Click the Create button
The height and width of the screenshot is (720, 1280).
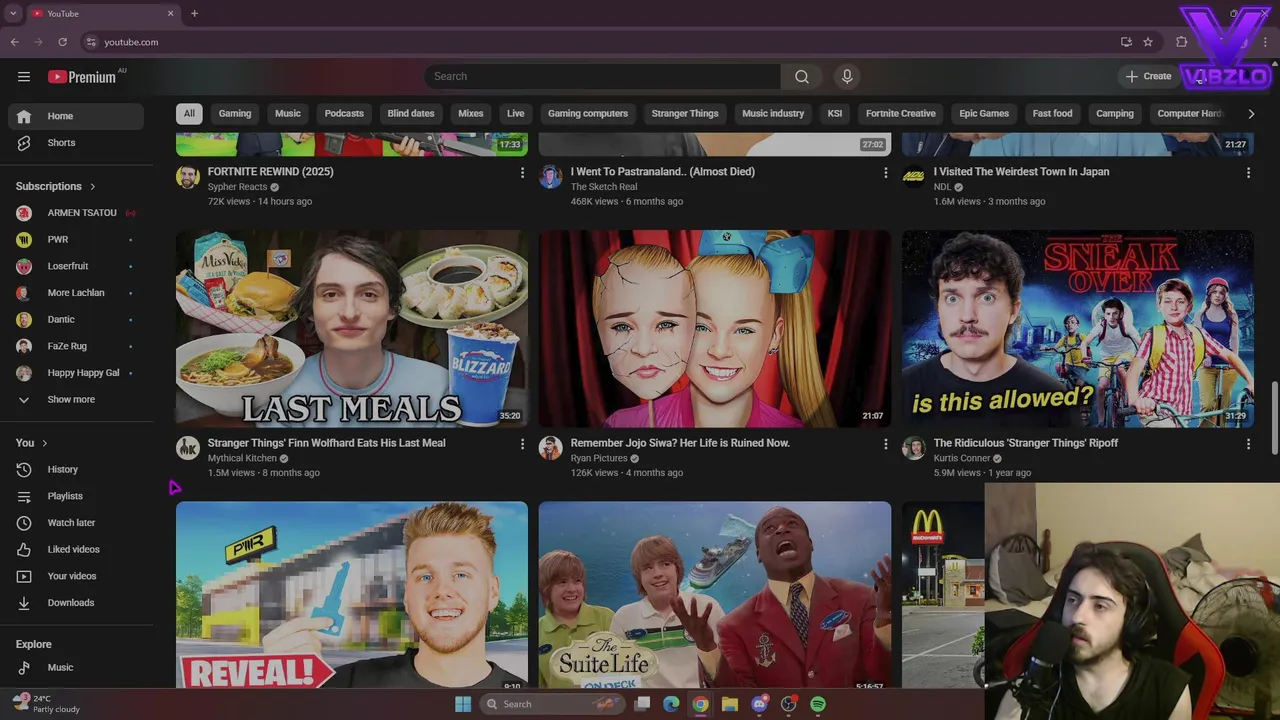1148,76
